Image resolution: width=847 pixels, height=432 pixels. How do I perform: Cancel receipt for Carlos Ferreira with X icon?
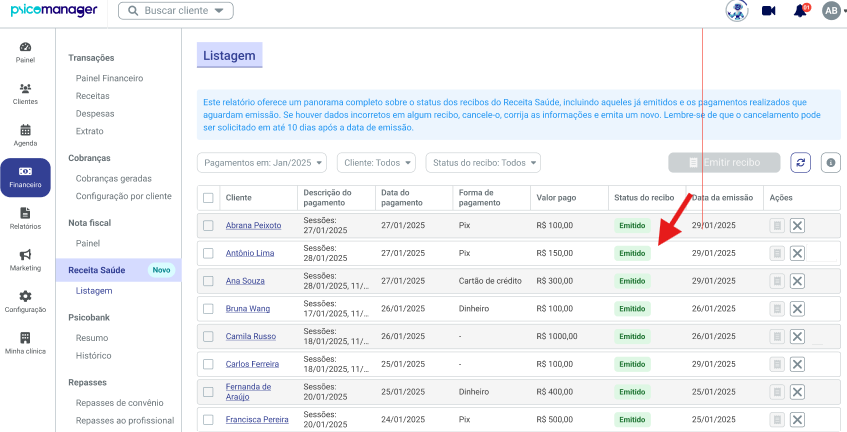(x=797, y=364)
